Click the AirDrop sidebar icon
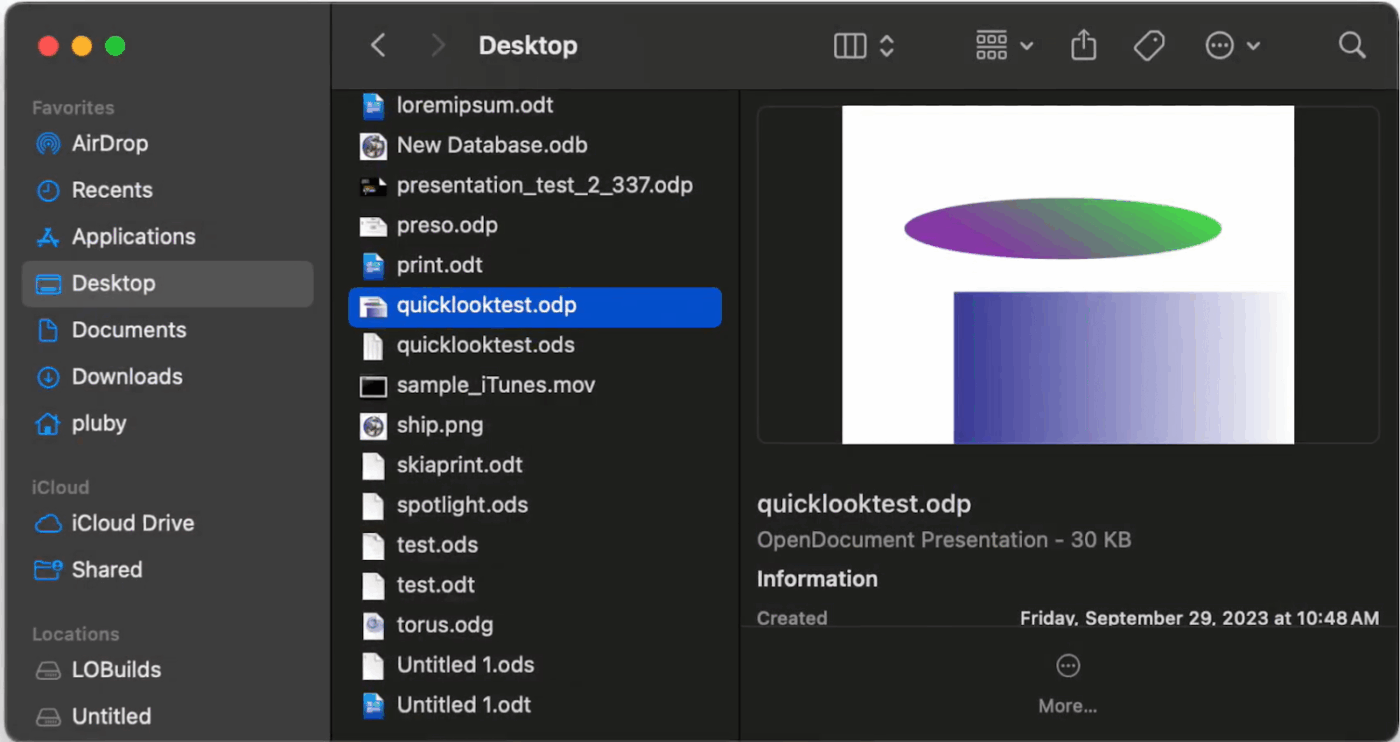The image size is (1400, 742). tap(47, 144)
